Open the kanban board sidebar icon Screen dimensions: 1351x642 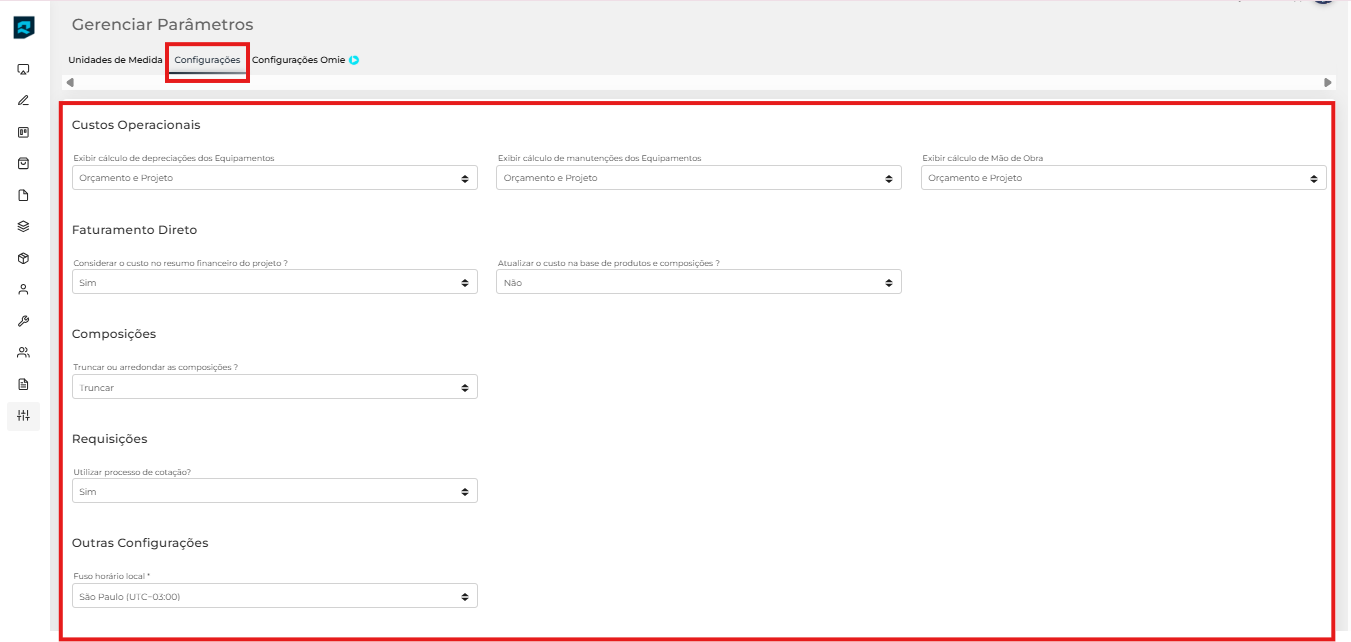click(x=24, y=132)
